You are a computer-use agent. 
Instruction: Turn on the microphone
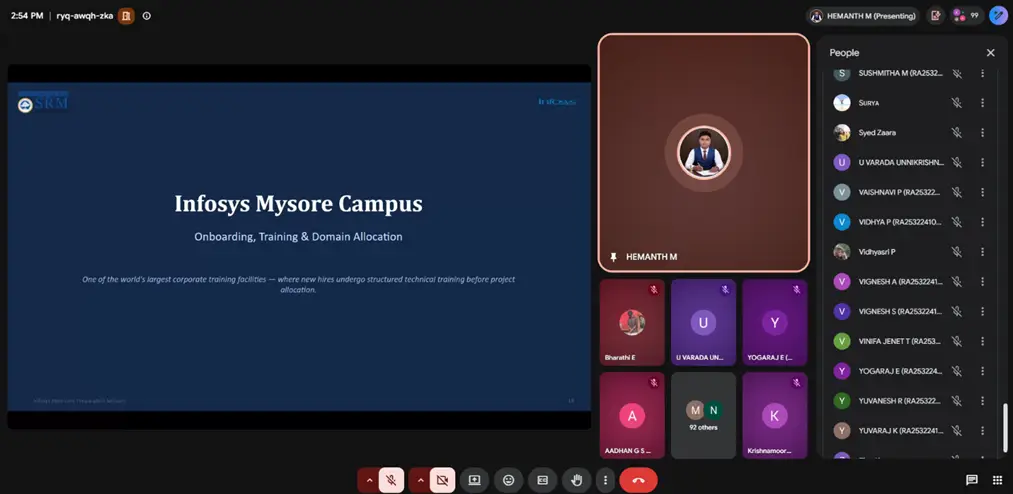click(391, 480)
